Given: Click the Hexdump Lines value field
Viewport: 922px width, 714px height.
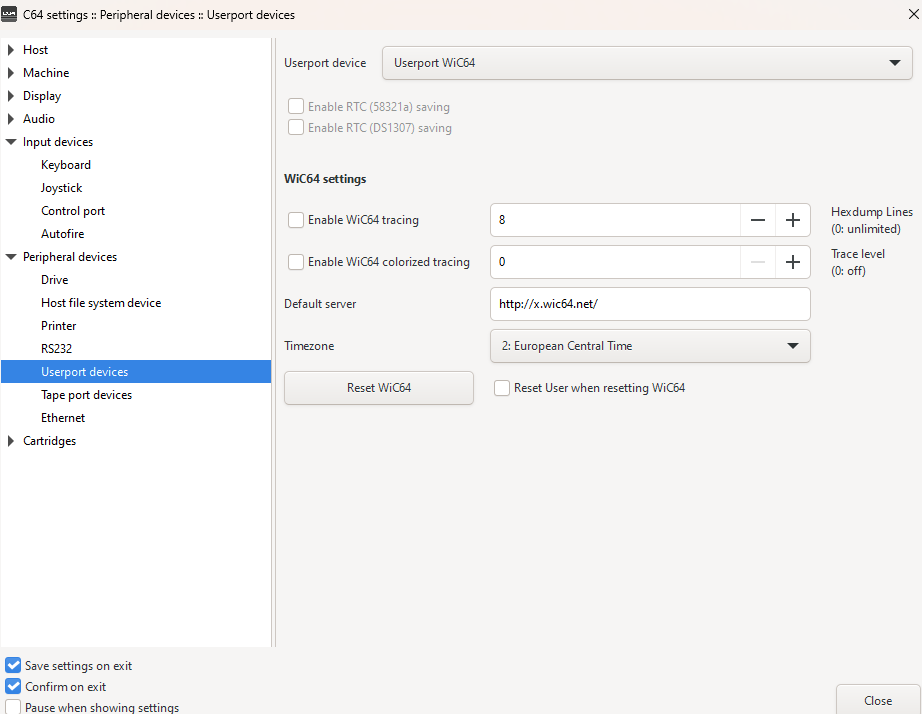Looking at the screenshot, I should click(x=615, y=220).
